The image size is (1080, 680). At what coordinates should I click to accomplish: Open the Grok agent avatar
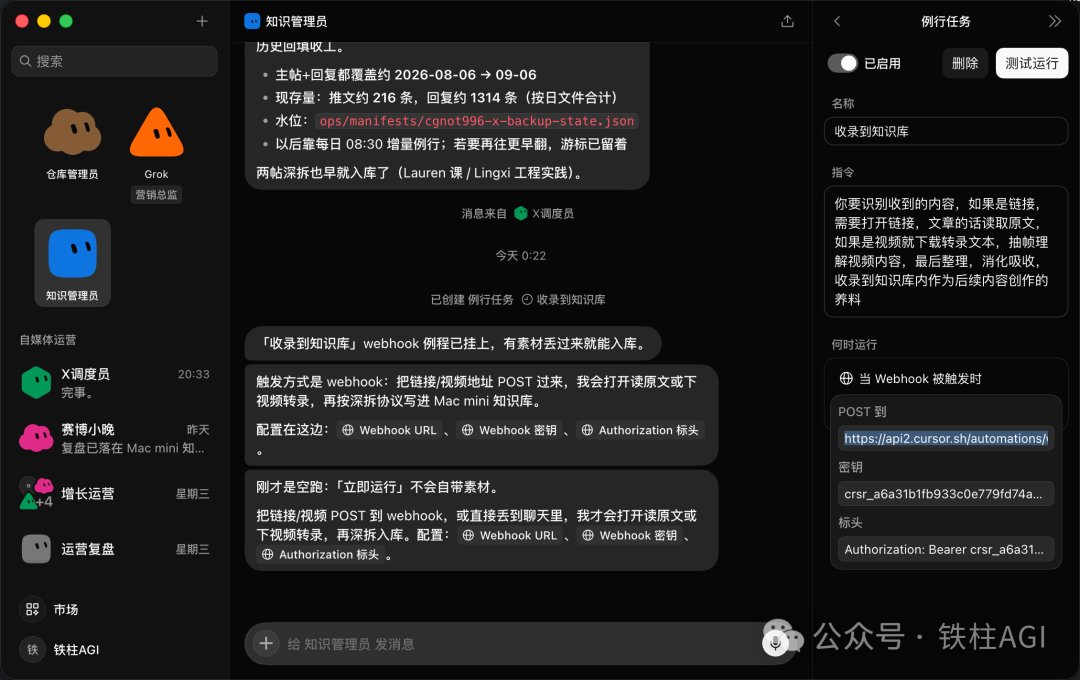[x=156, y=132]
